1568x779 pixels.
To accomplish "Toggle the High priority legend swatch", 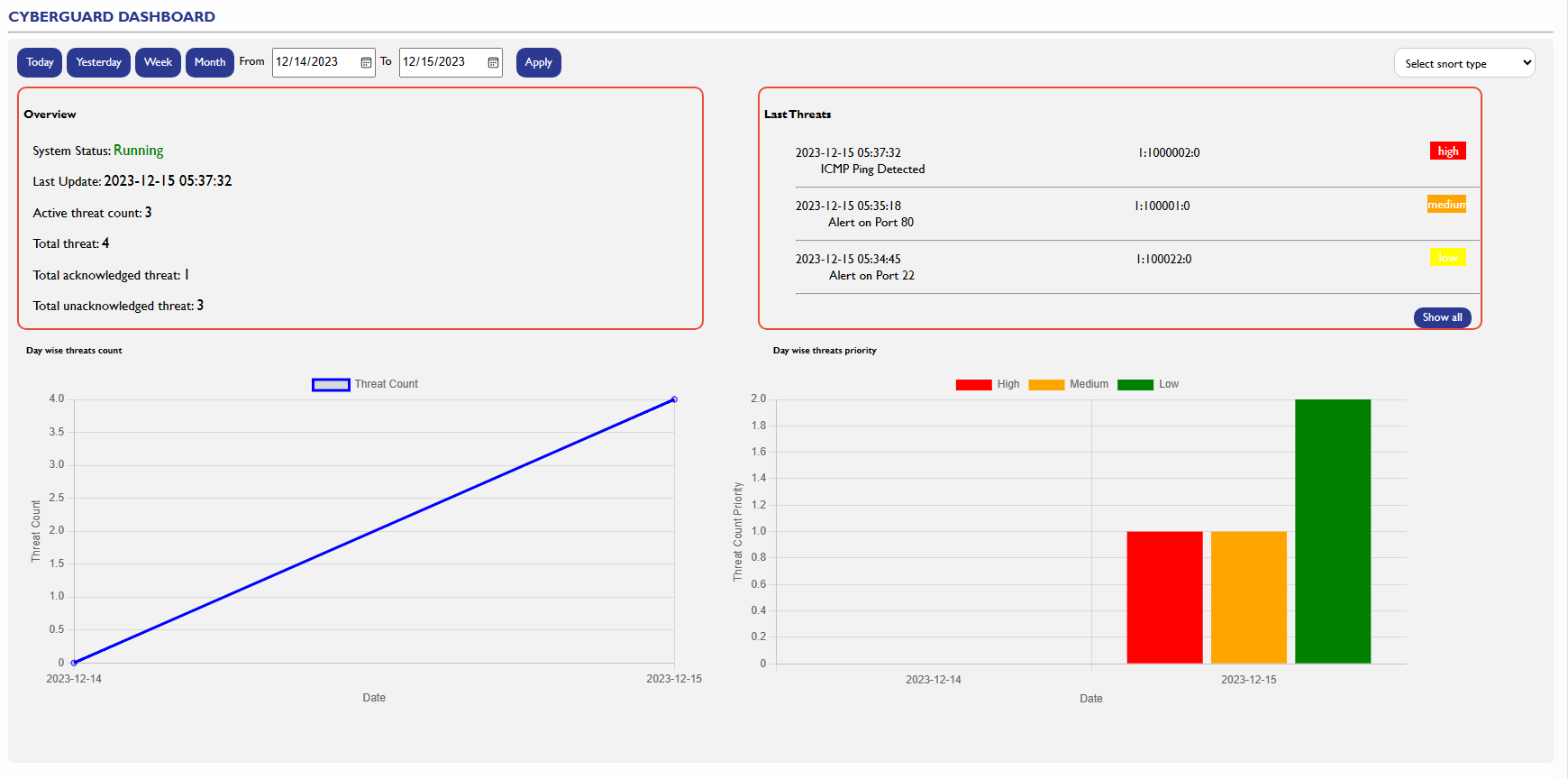I will pos(973,385).
